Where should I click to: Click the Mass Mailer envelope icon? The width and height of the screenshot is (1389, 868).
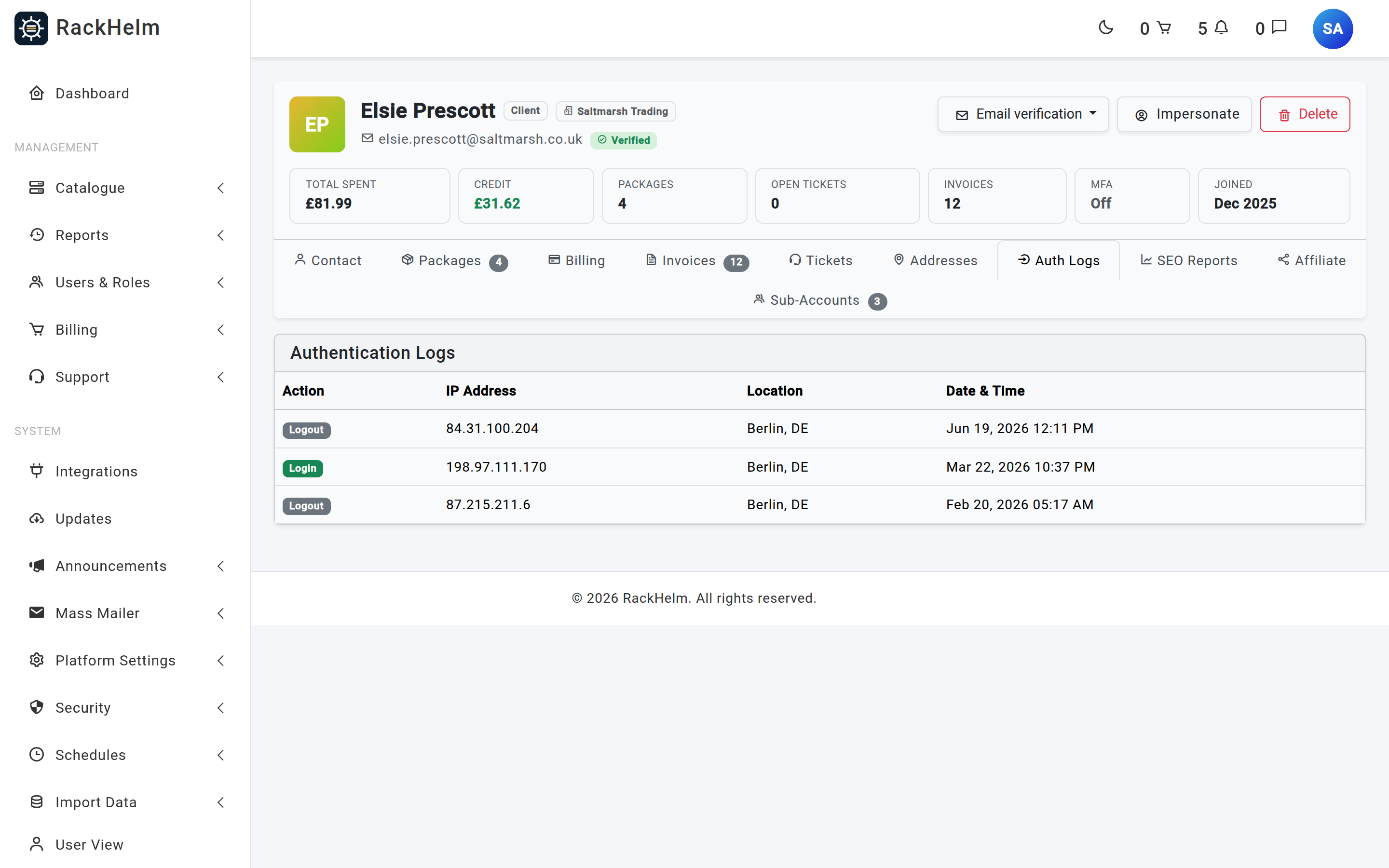click(x=37, y=612)
